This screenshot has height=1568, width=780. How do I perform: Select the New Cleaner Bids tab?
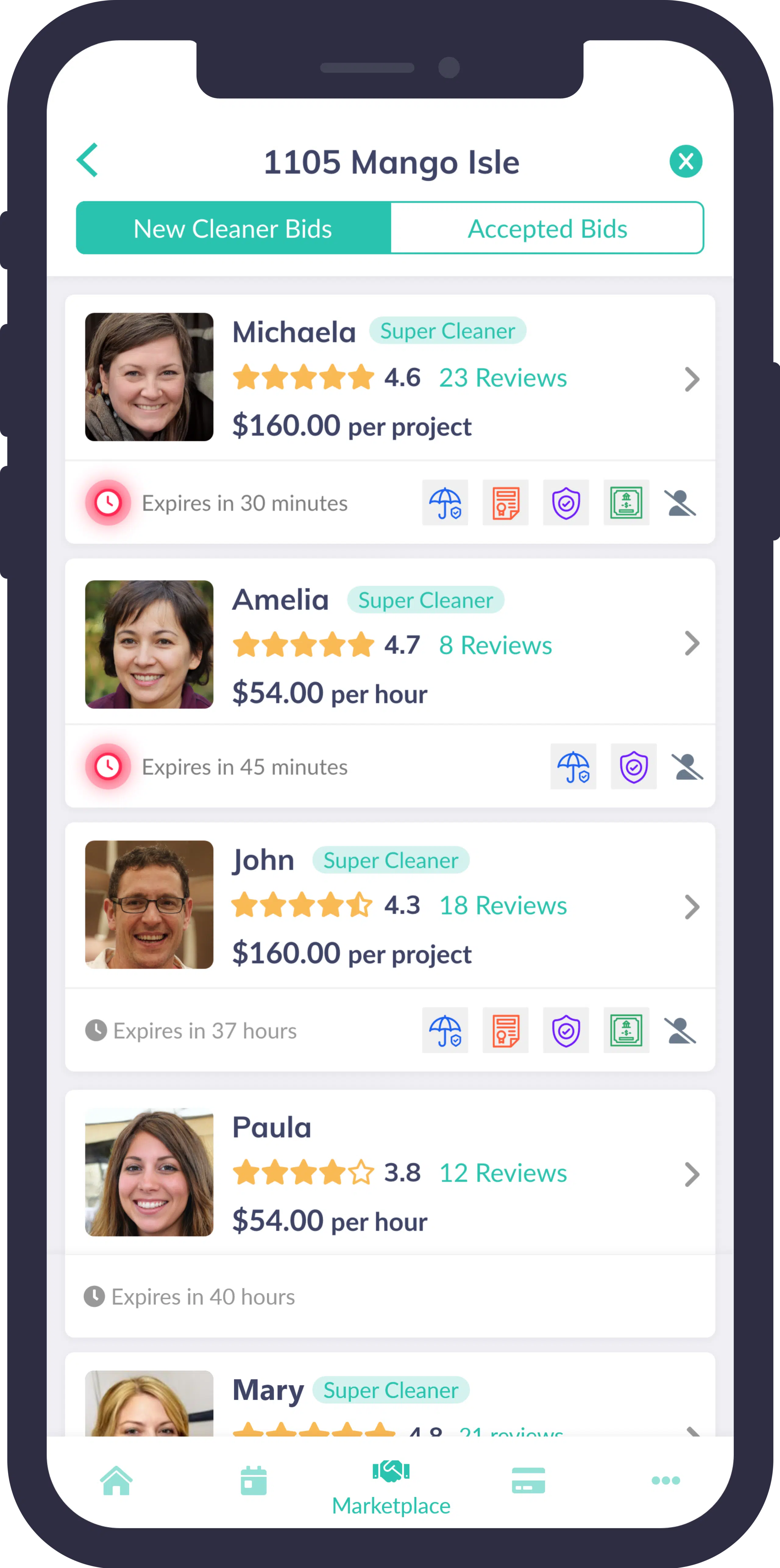pos(233,228)
